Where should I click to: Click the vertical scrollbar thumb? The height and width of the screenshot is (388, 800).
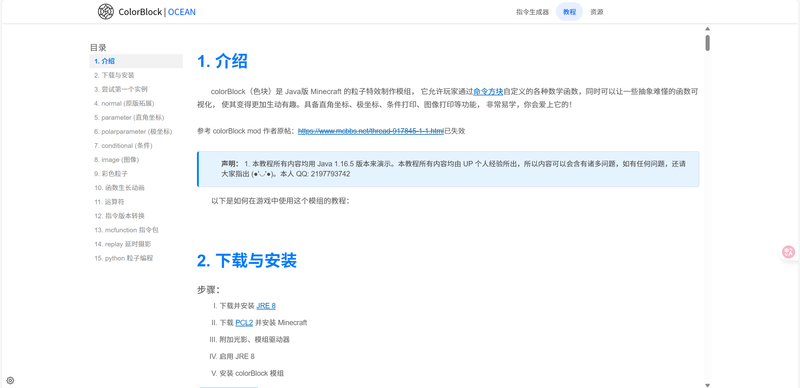[708, 42]
